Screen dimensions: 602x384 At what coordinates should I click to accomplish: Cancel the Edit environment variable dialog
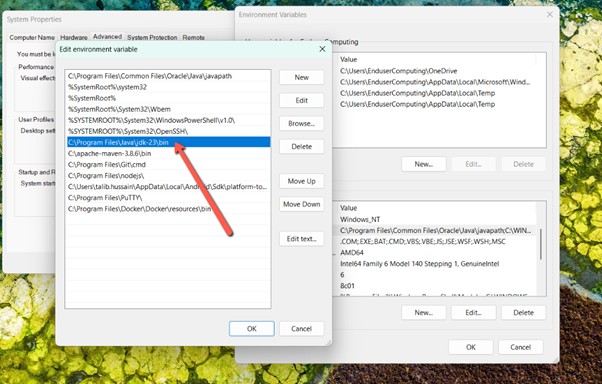[301, 329]
